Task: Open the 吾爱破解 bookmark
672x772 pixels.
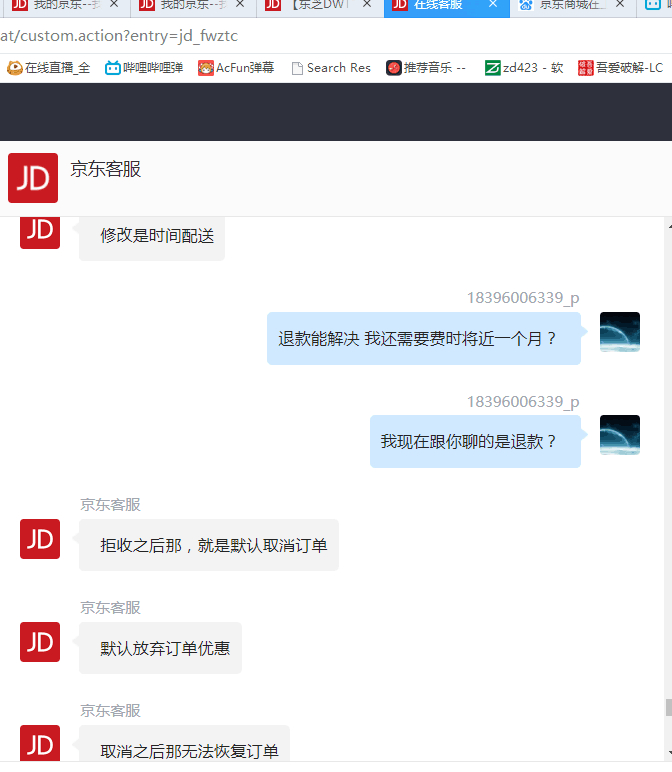Action: [x=621, y=67]
